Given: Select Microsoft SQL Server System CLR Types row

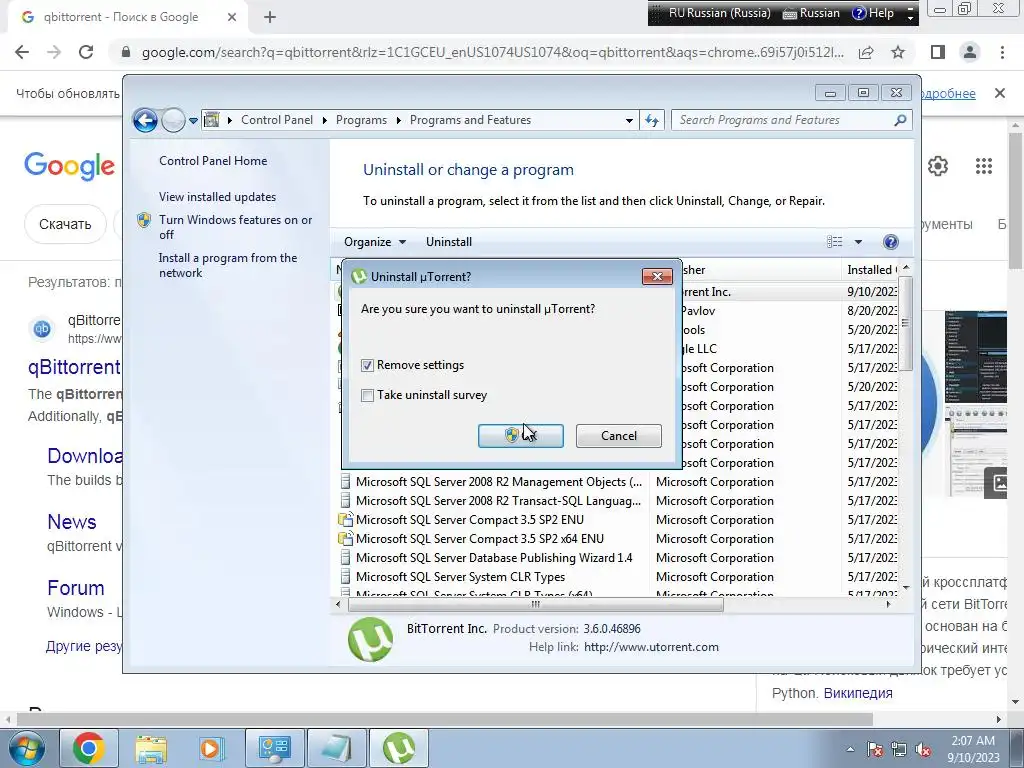Looking at the screenshot, I should click(x=460, y=577).
